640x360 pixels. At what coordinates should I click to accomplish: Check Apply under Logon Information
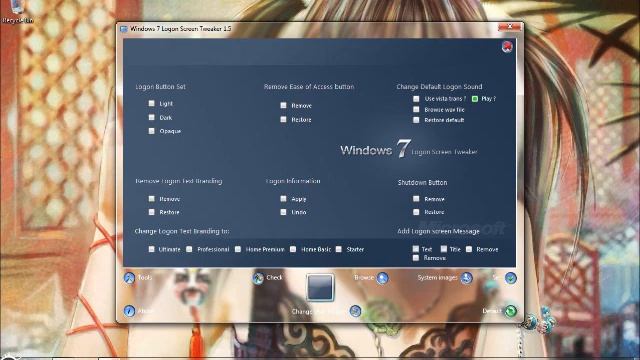coord(283,199)
